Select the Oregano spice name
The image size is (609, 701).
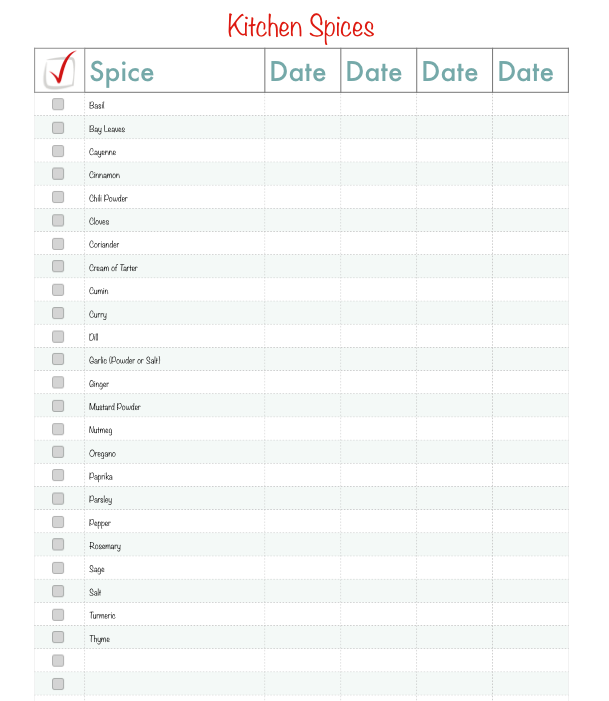[102, 453]
